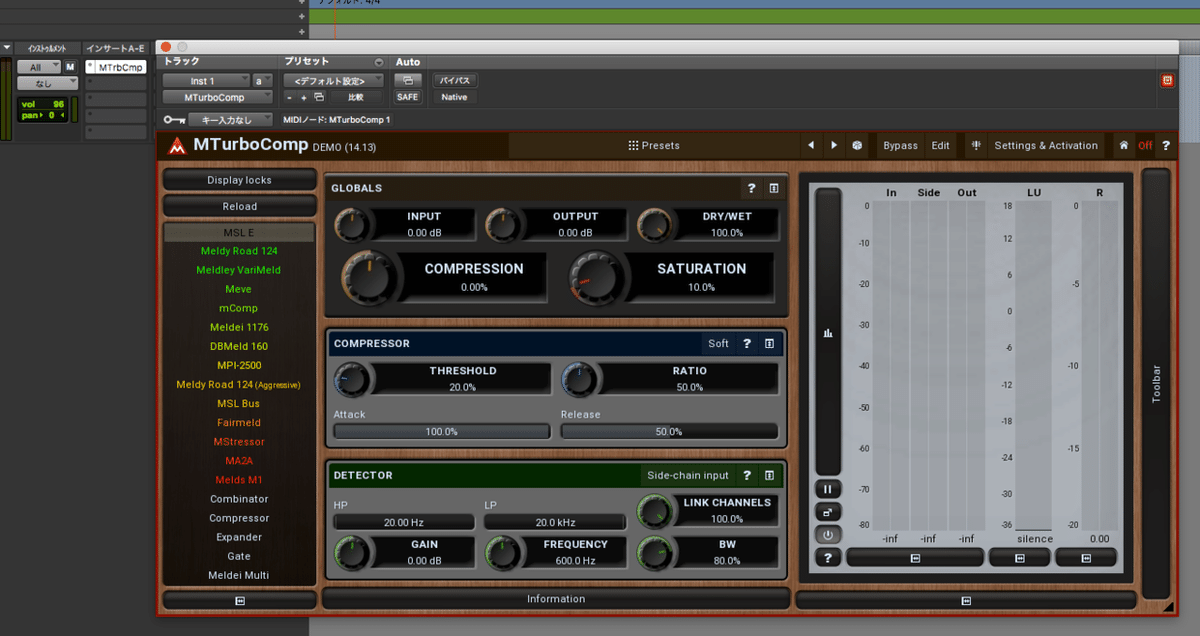Click the HP 20.00 Hz field
This screenshot has width=1200, height=636.
coord(403,522)
